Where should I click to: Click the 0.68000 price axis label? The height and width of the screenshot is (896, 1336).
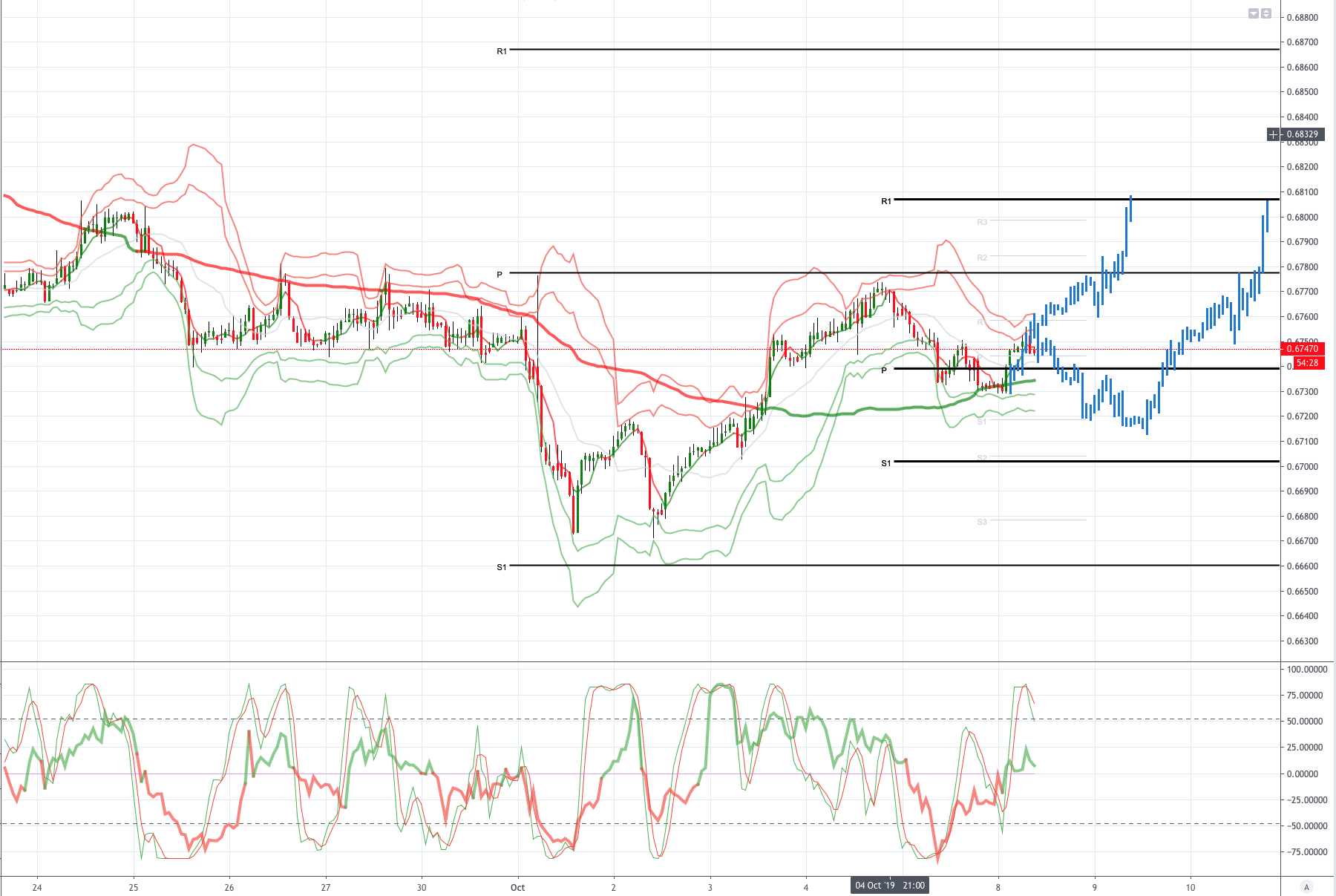coord(1303,218)
